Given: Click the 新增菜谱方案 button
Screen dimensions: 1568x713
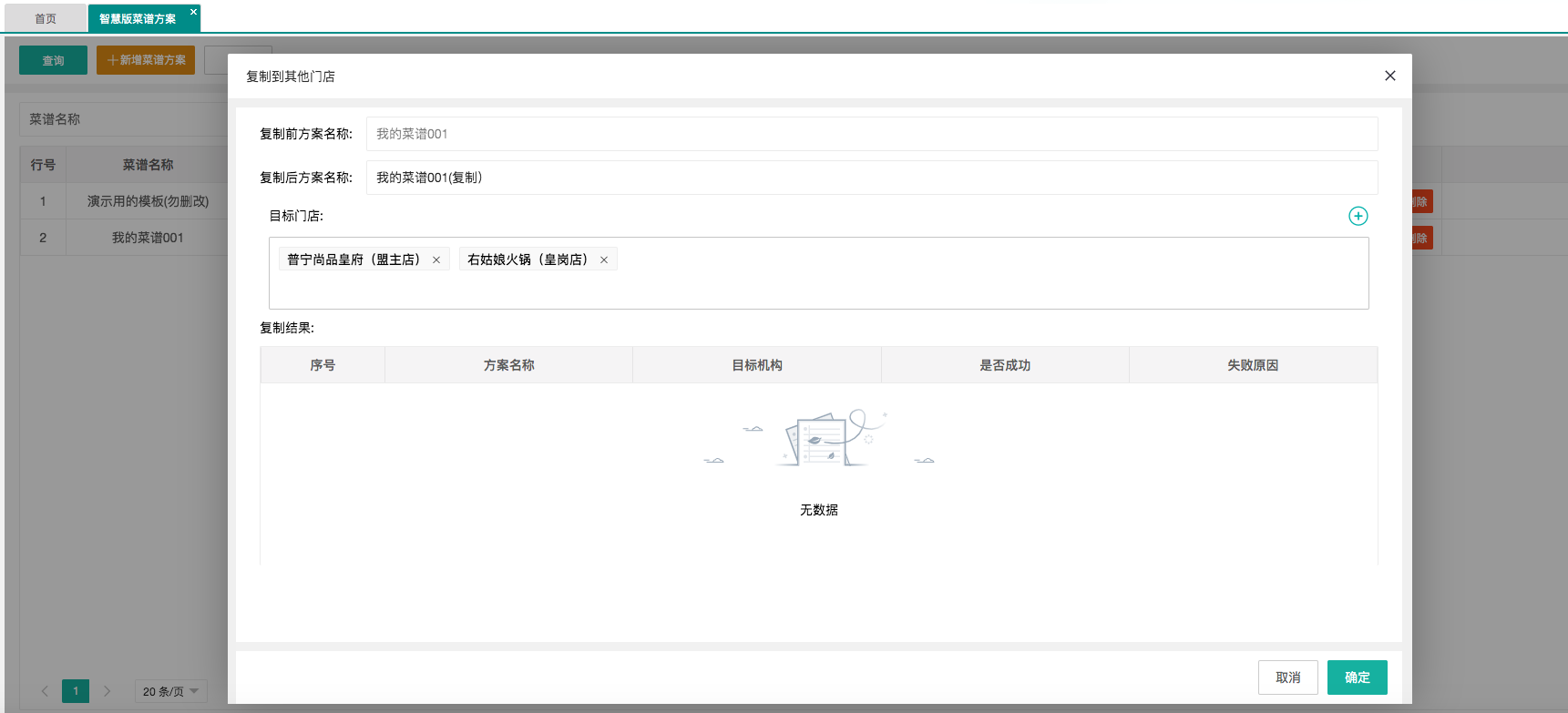Looking at the screenshot, I should coord(146,60).
